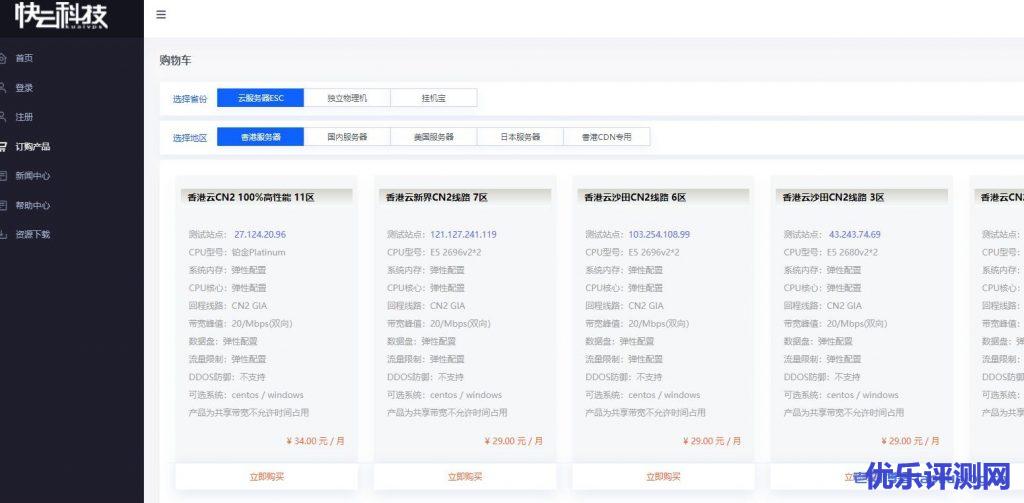Click 立即购买 for 香港云CN2 高性能 11区
Screen dimensions: 1024x503
(267, 477)
